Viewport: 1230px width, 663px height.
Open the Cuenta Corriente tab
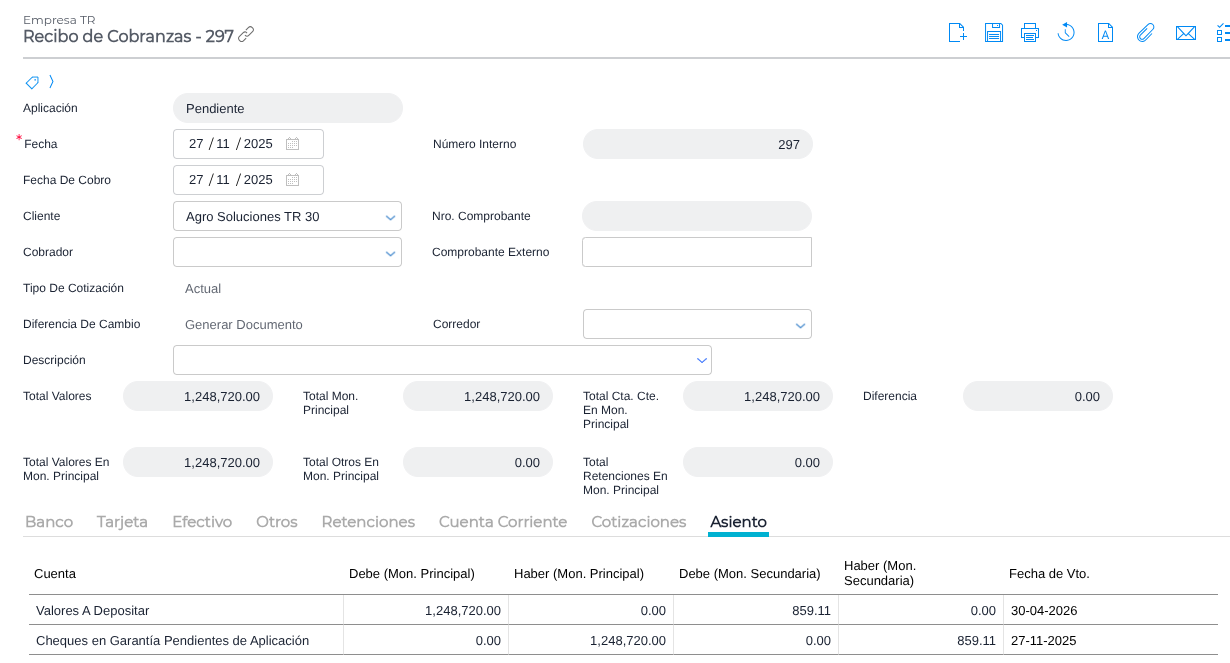(502, 522)
